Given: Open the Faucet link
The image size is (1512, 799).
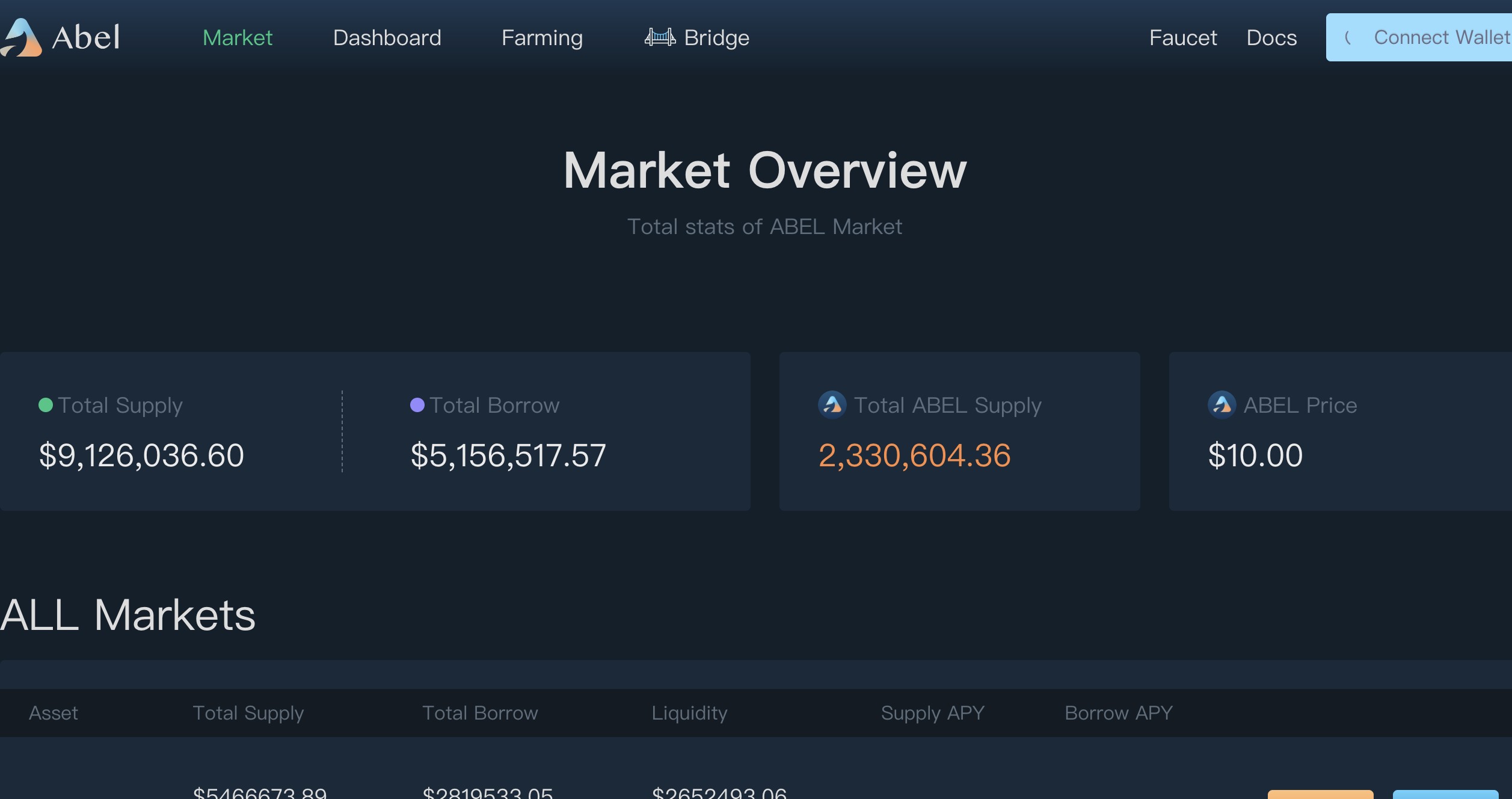Looking at the screenshot, I should (x=1182, y=37).
